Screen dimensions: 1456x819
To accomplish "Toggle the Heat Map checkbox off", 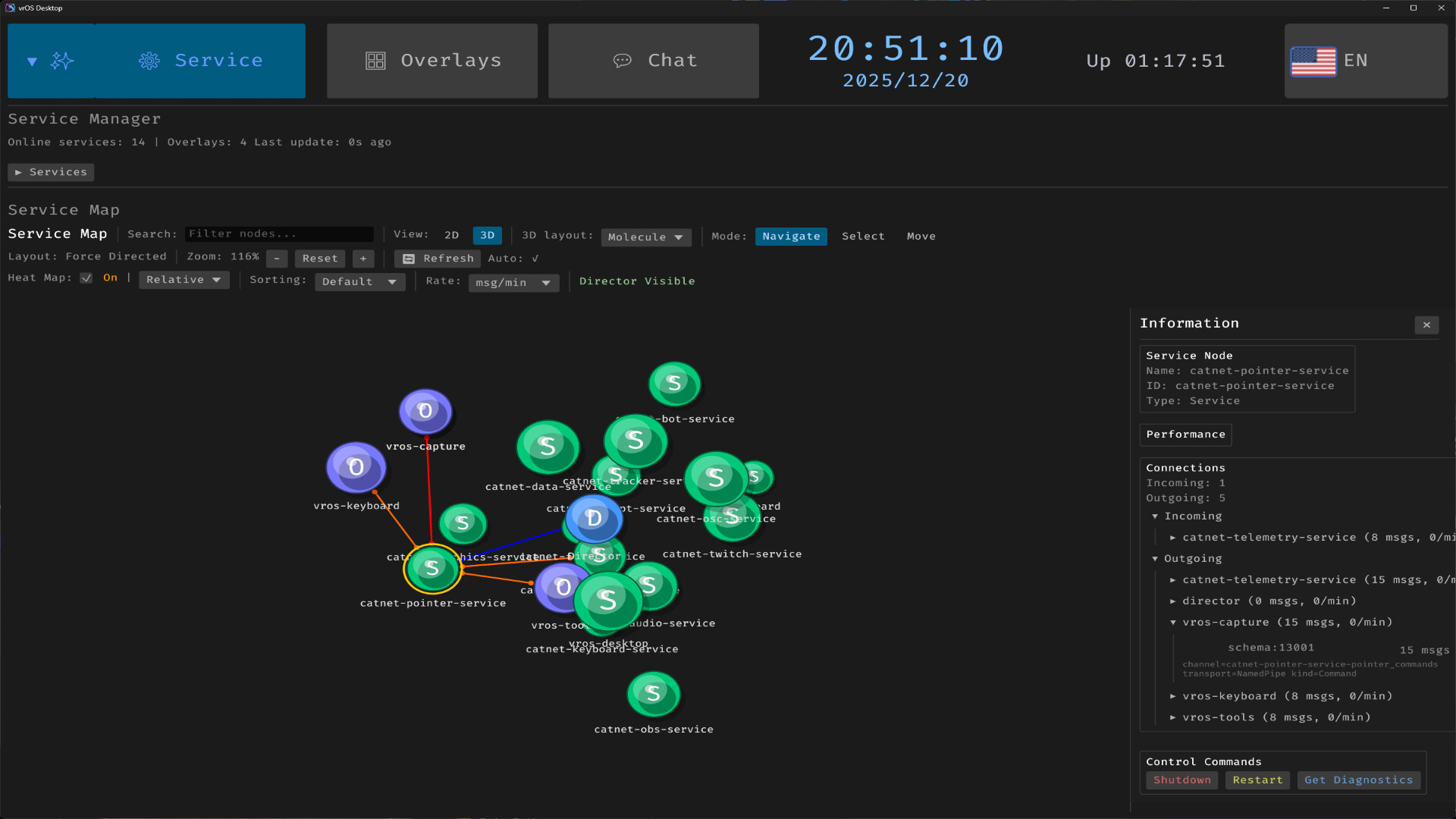I will (x=86, y=278).
